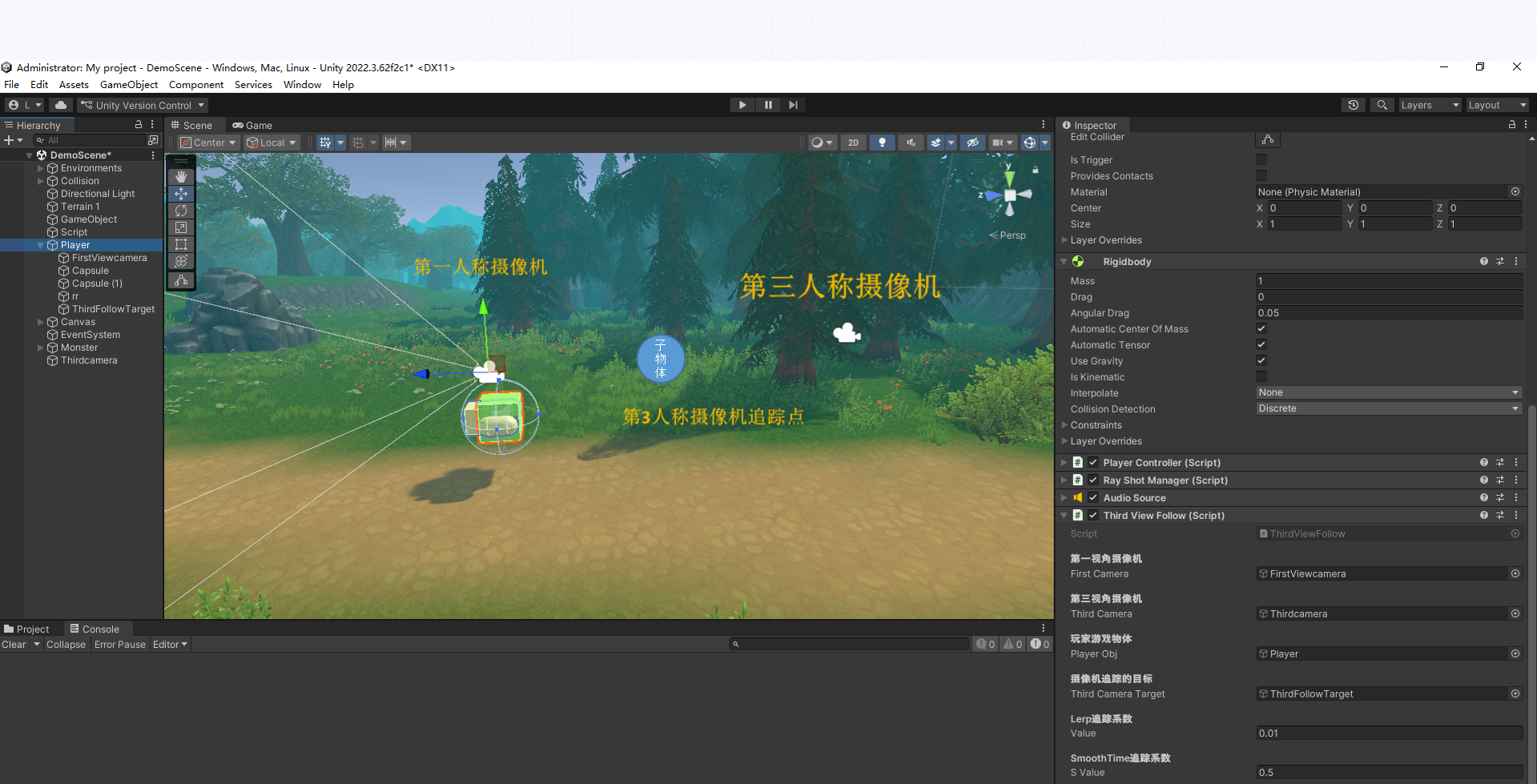Toggle scene lighting bulb icon

click(x=882, y=143)
